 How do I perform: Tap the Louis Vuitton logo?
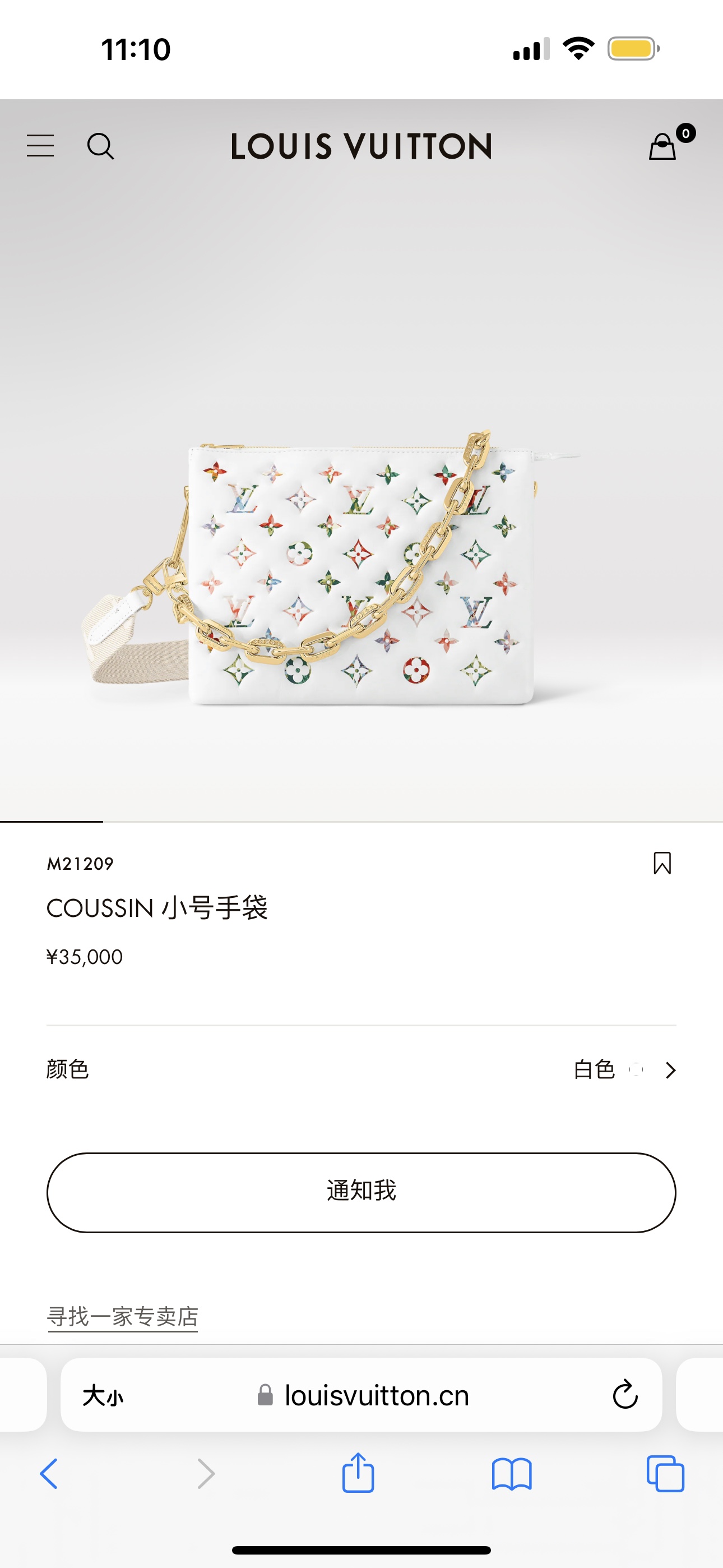click(361, 146)
